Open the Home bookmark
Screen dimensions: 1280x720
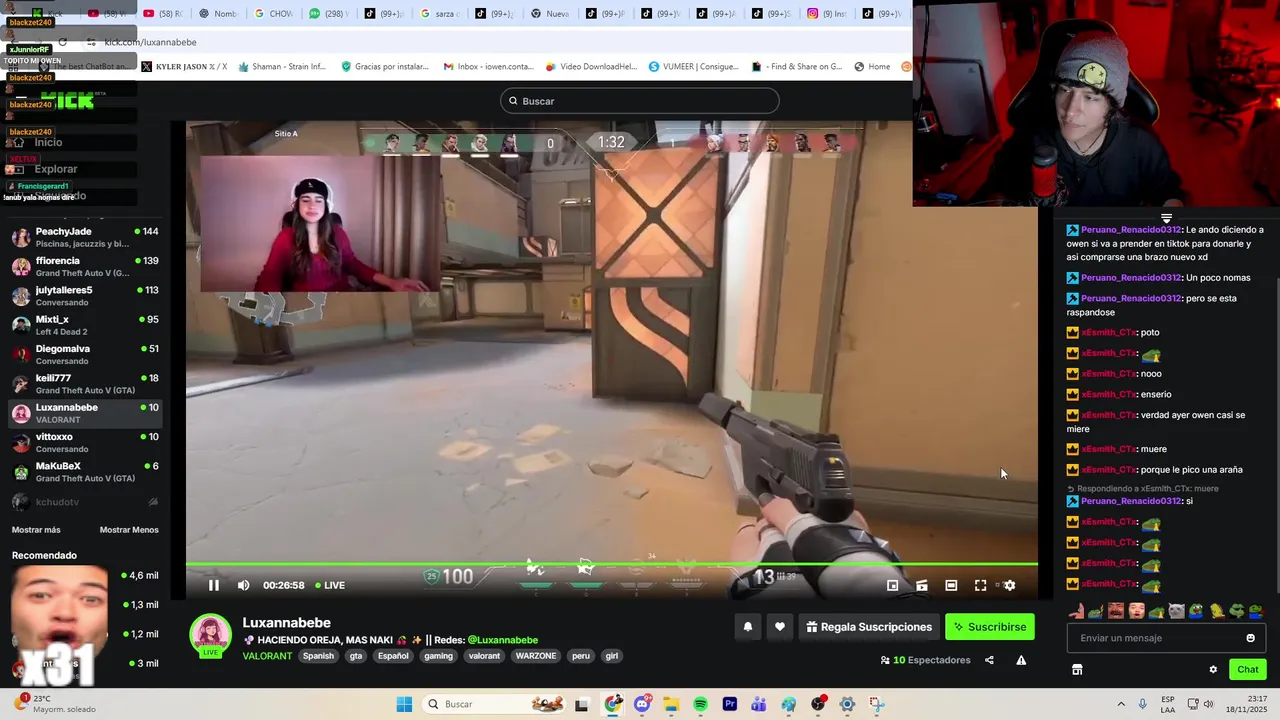pyautogui.click(x=872, y=67)
